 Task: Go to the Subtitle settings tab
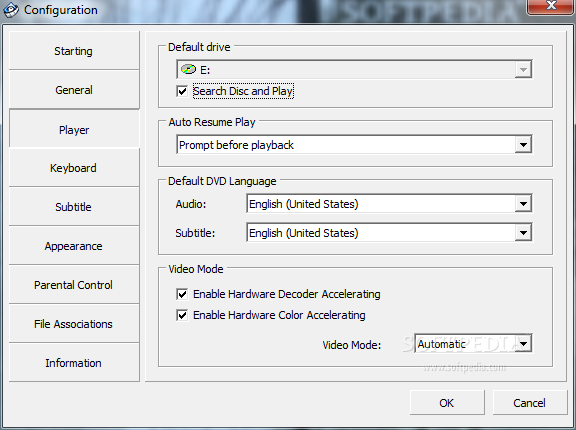tap(74, 207)
